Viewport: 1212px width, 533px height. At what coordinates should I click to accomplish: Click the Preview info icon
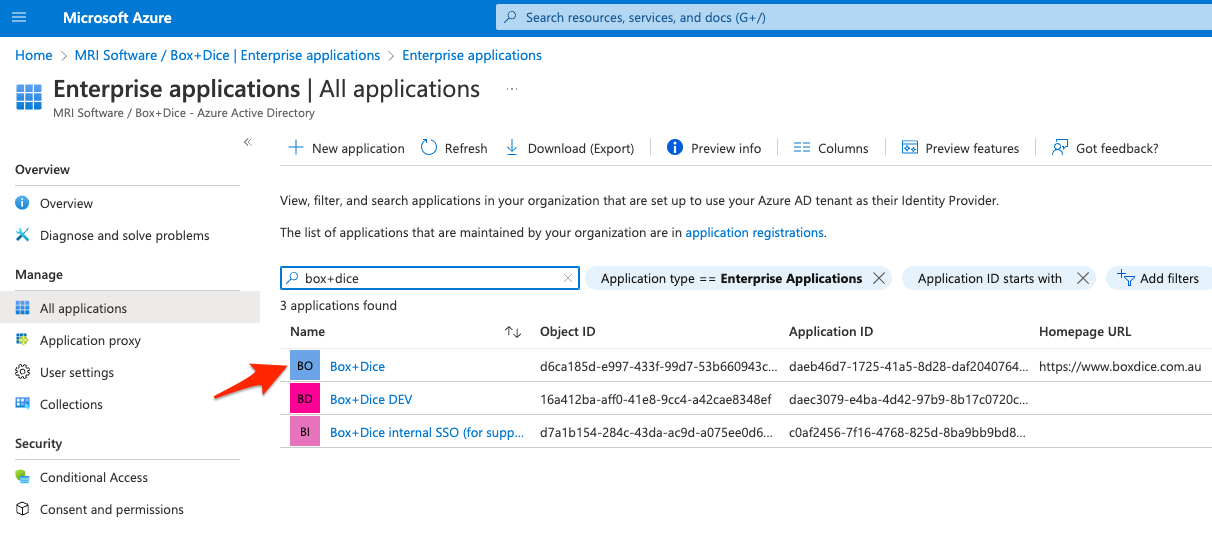pos(675,147)
